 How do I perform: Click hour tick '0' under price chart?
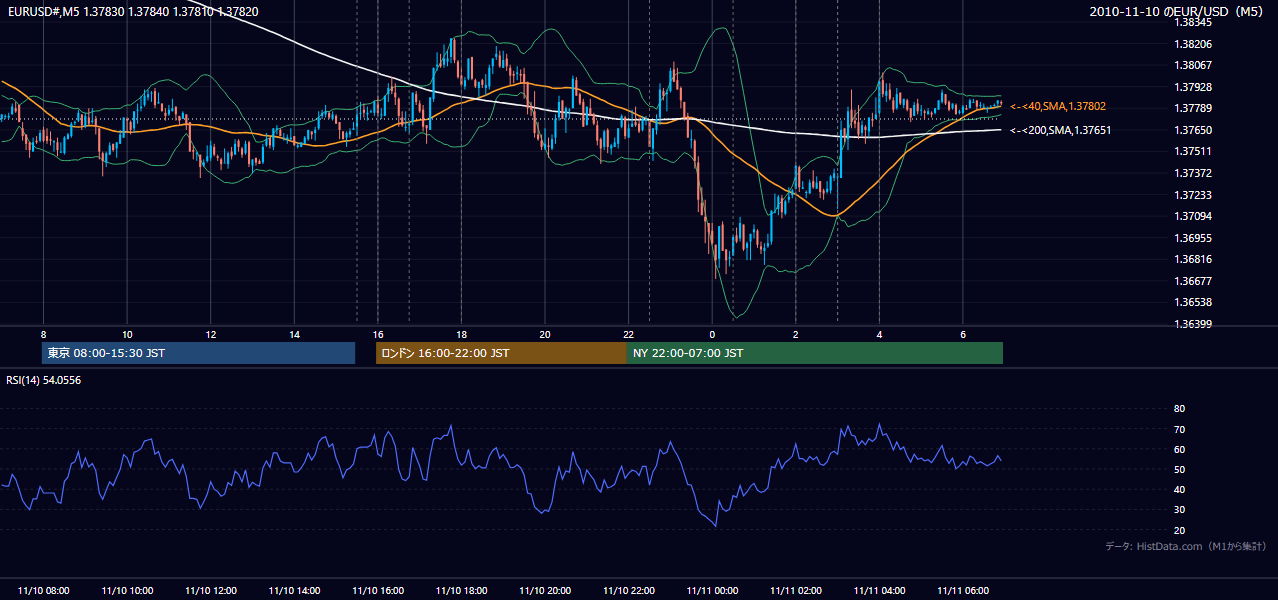click(x=712, y=334)
